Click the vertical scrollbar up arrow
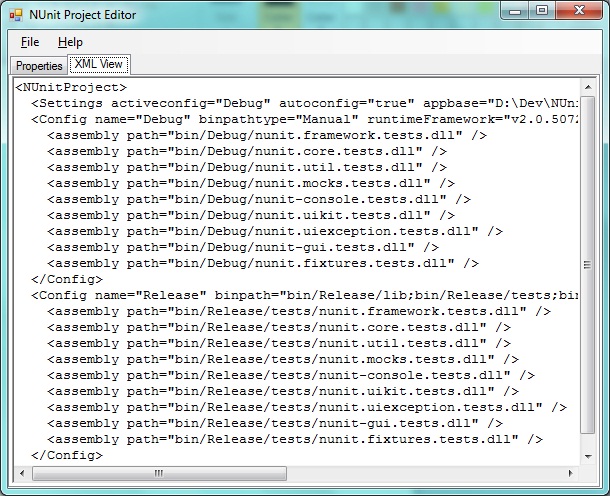610x496 pixels. point(589,87)
